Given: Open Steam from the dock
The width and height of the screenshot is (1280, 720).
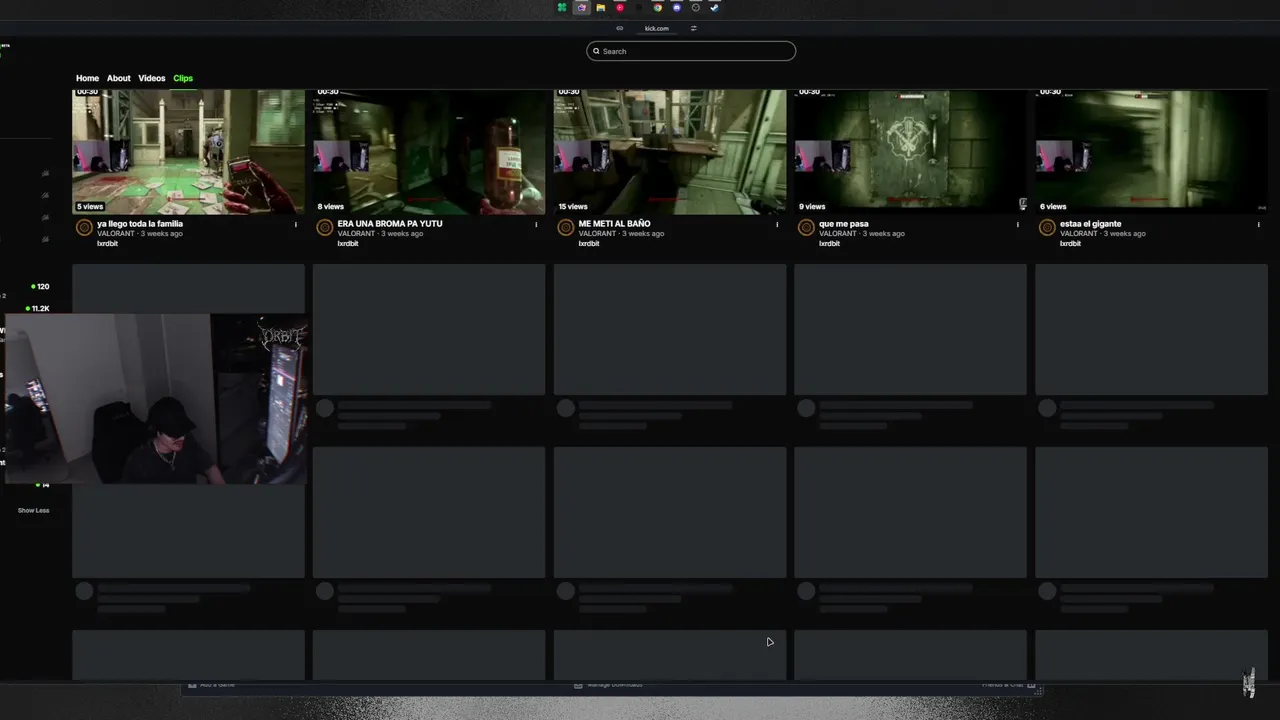Looking at the screenshot, I should click(715, 8).
